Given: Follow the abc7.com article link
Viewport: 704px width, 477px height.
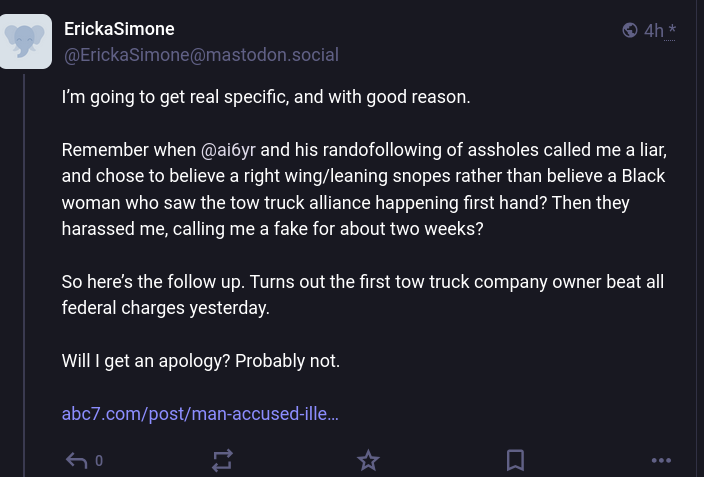Looking at the screenshot, I should 200,413.
